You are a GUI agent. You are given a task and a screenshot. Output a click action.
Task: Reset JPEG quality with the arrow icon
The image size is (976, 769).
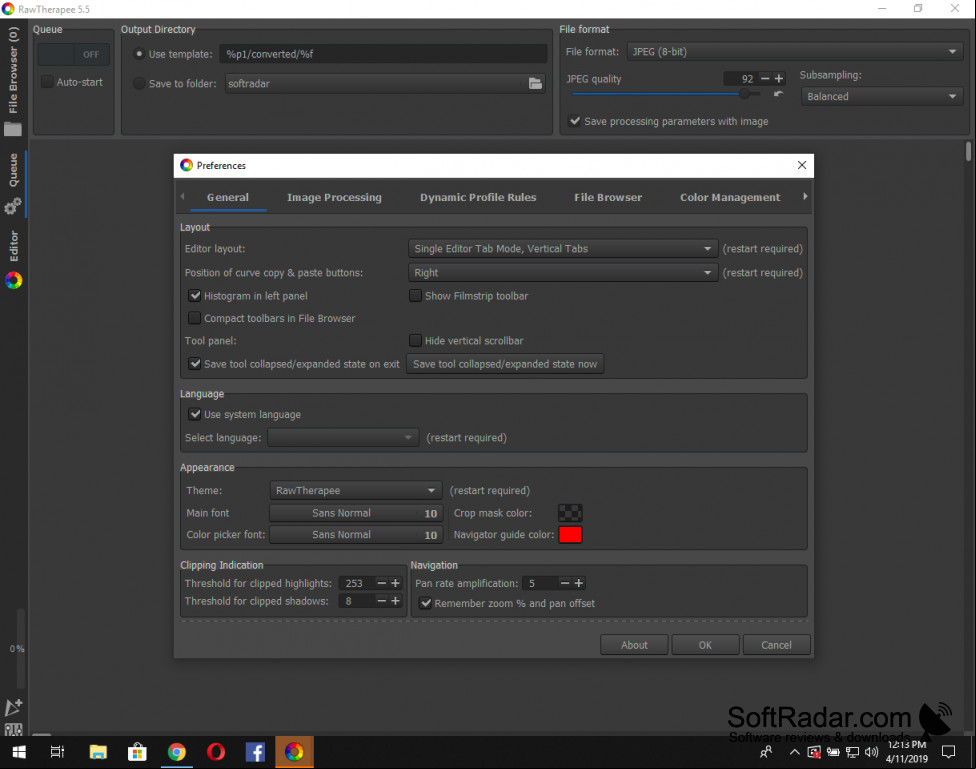[x=778, y=94]
